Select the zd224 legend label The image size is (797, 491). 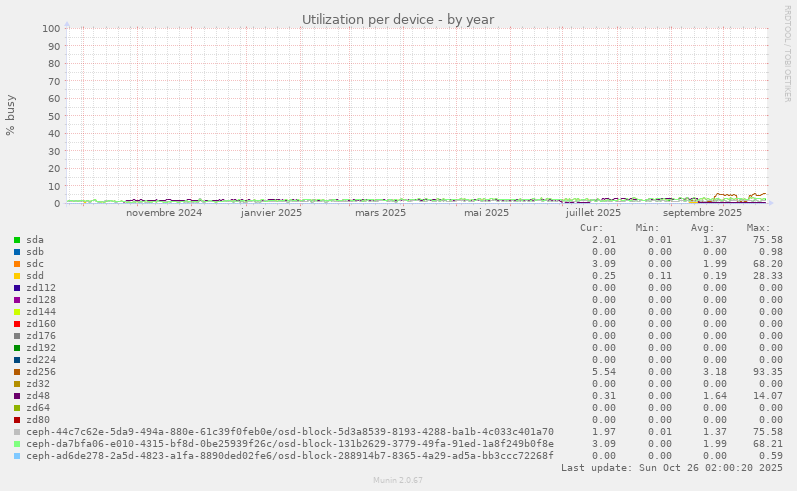(41, 360)
